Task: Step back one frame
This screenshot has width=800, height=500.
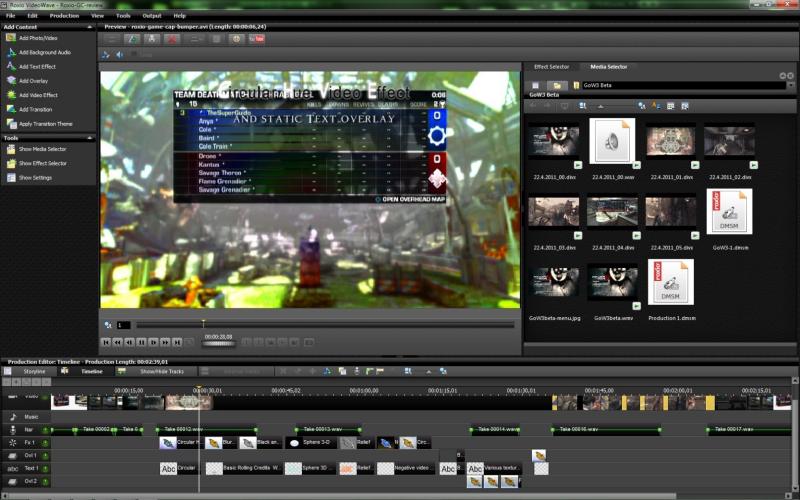Action: tap(130, 342)
